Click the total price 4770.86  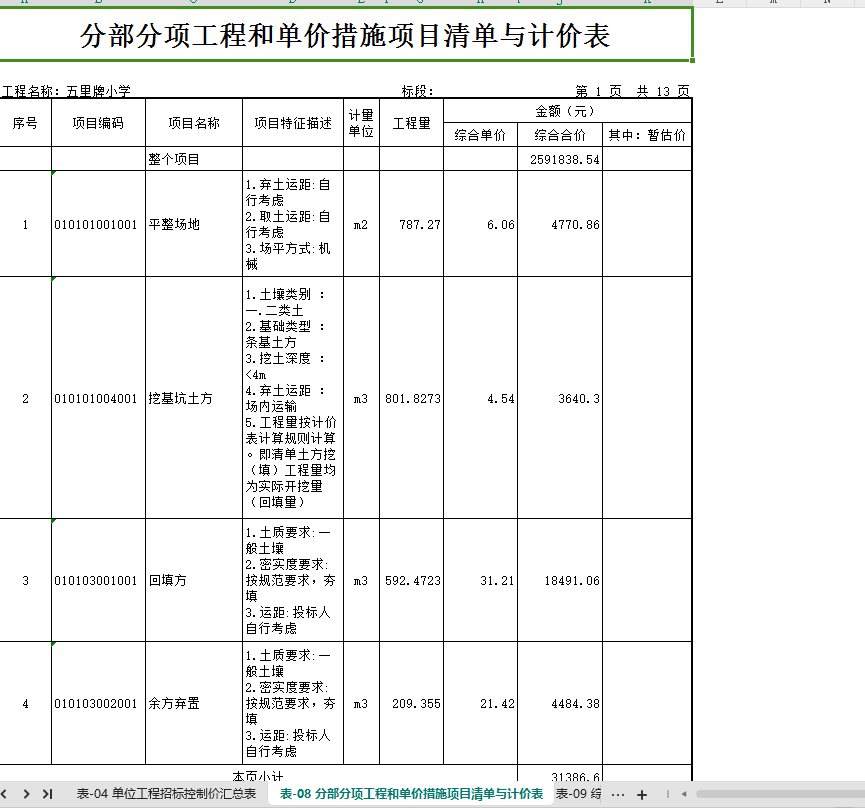[560, 224]
